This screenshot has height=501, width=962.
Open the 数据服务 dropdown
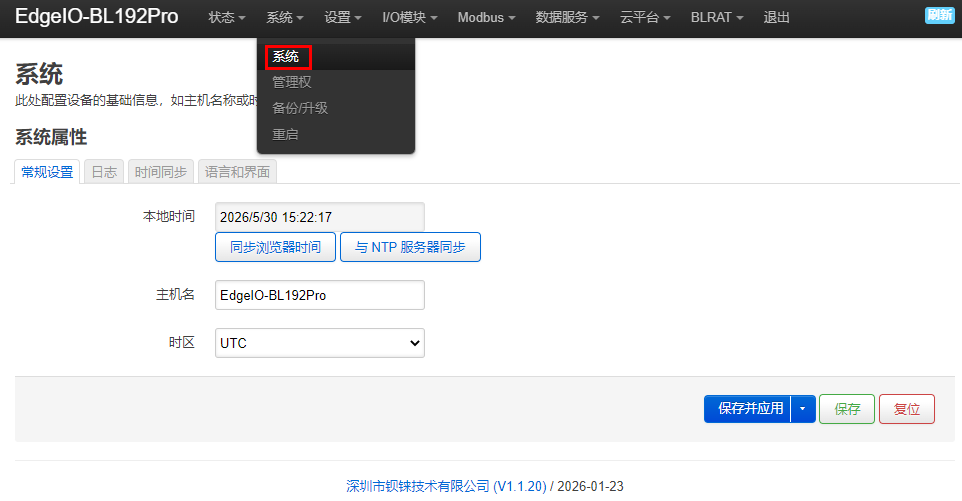pos(567,18)
